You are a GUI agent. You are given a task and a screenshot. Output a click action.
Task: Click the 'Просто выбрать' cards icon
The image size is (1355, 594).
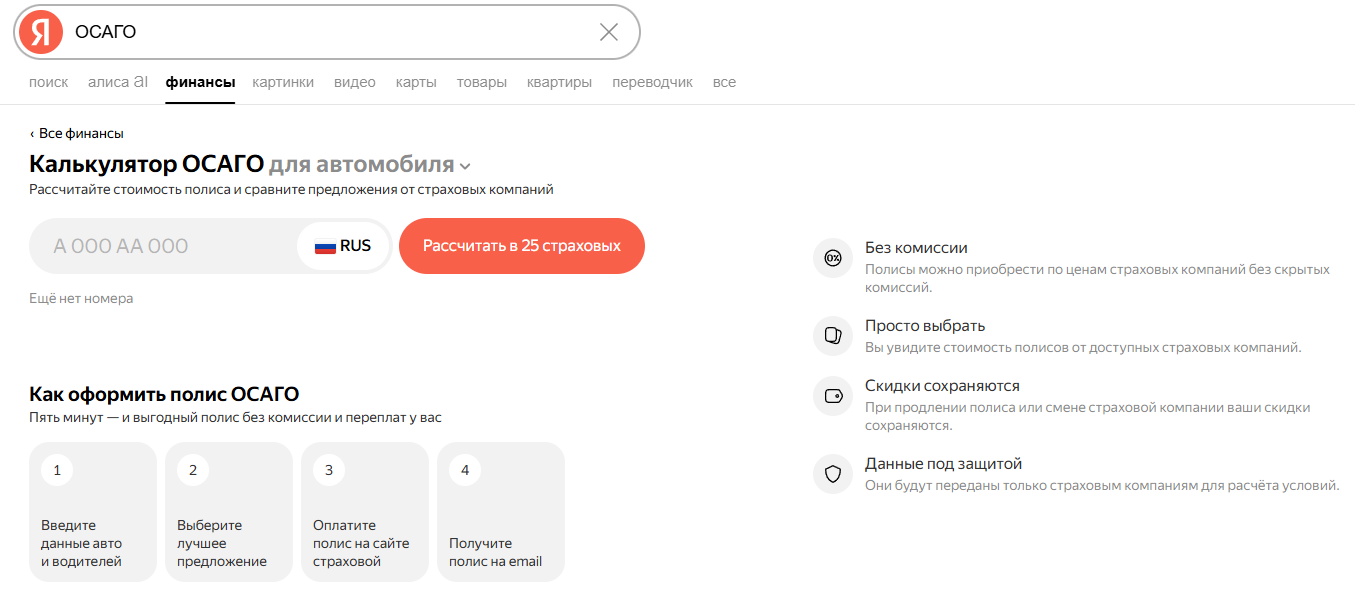(x=833, y=336)
